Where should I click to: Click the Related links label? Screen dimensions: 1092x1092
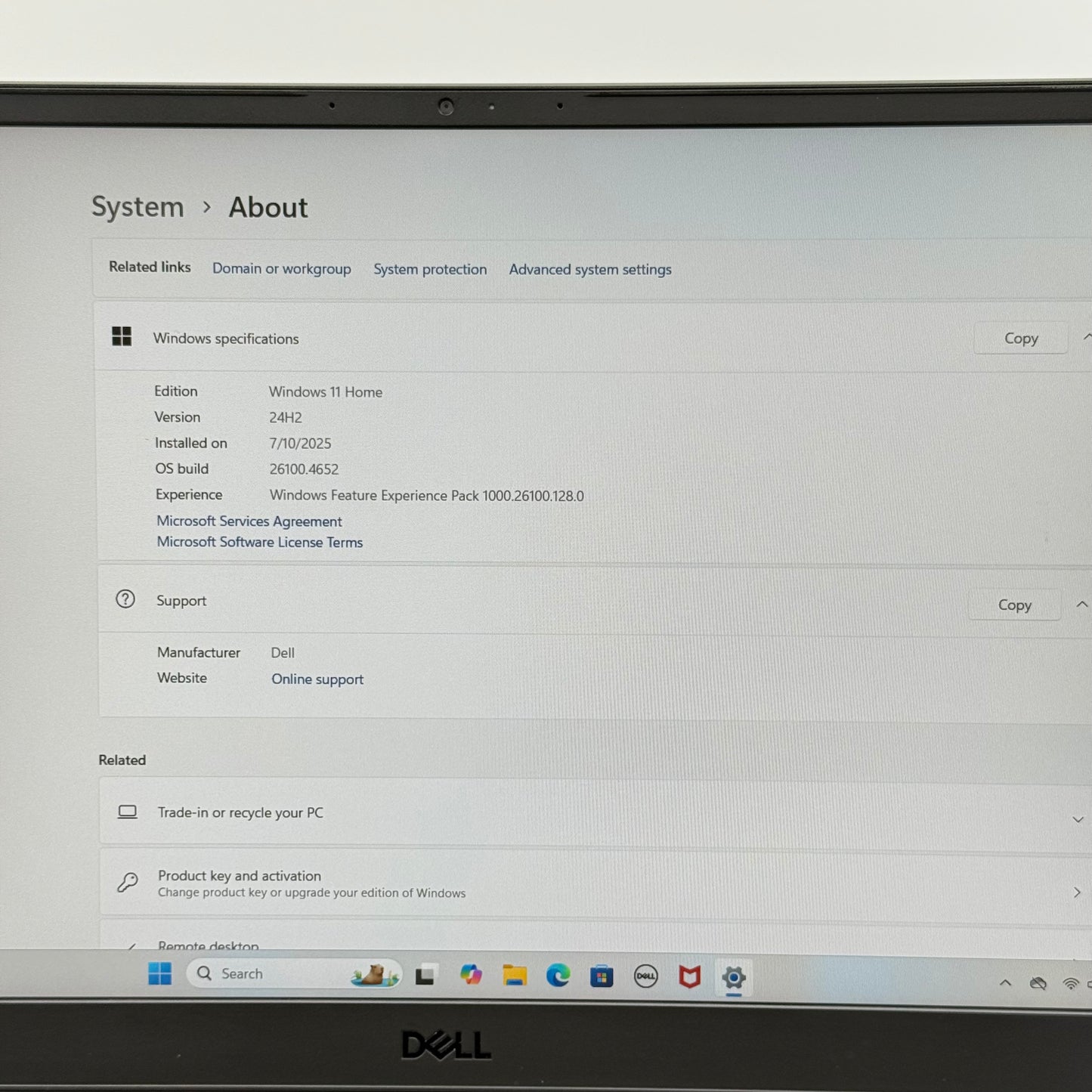point(150,267)
